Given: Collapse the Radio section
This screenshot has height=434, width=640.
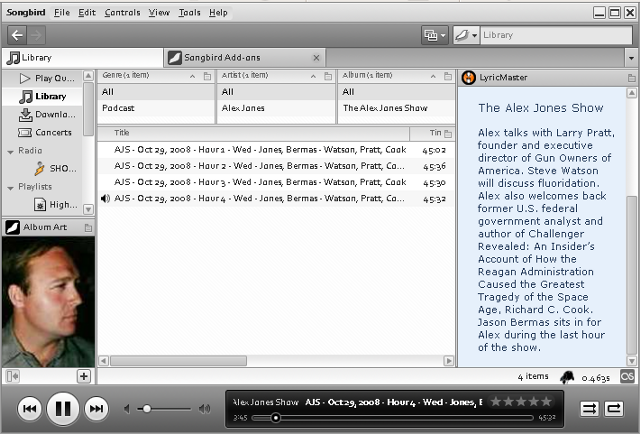Looking at the screenshot, I should 11,151.
